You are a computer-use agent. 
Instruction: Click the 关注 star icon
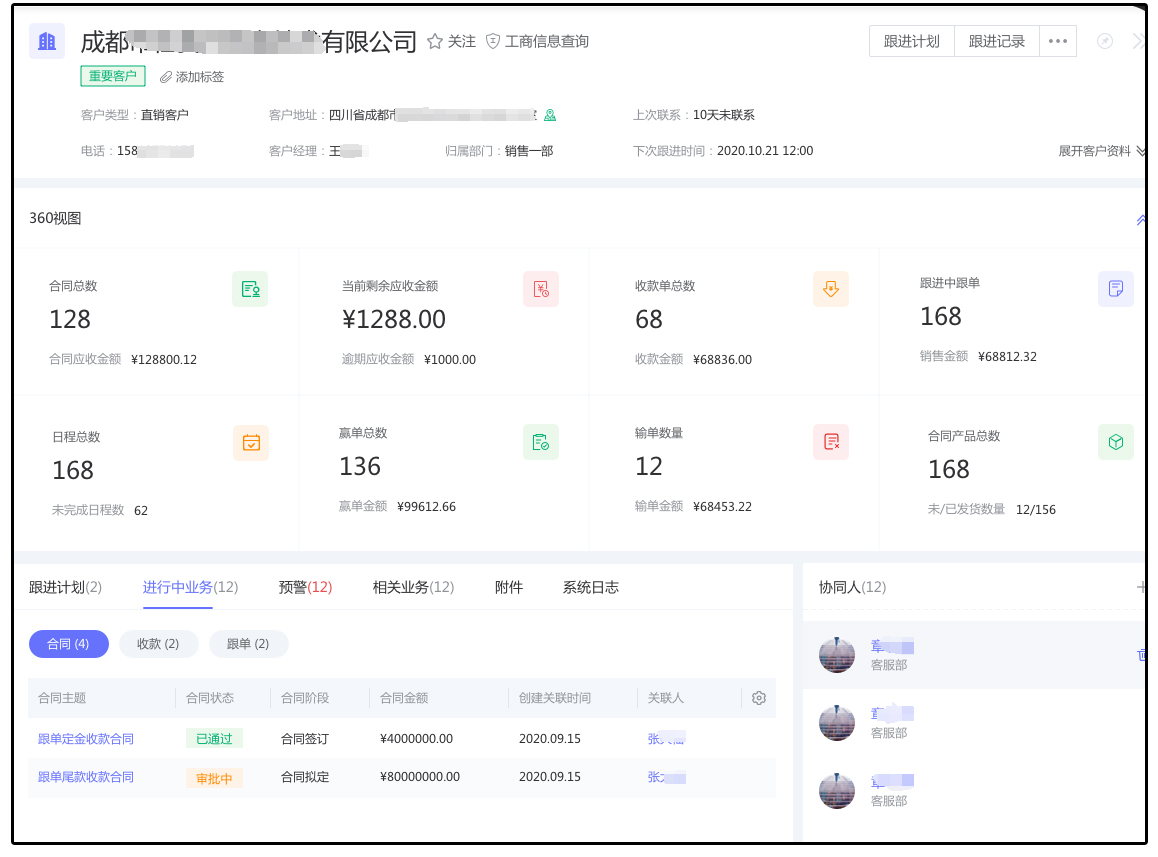435,42
